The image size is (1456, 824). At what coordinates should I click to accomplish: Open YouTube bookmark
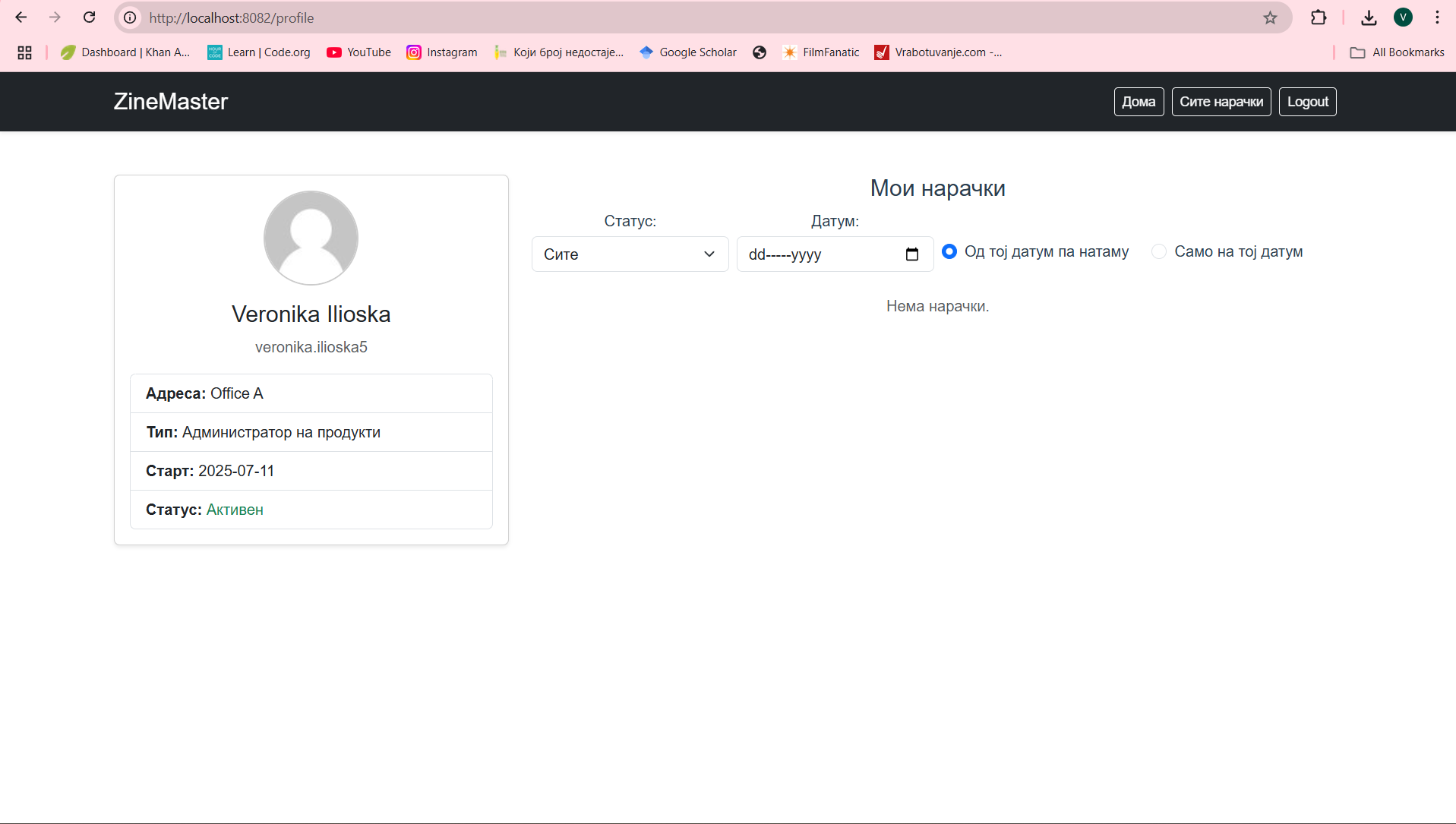coord(358,52)
